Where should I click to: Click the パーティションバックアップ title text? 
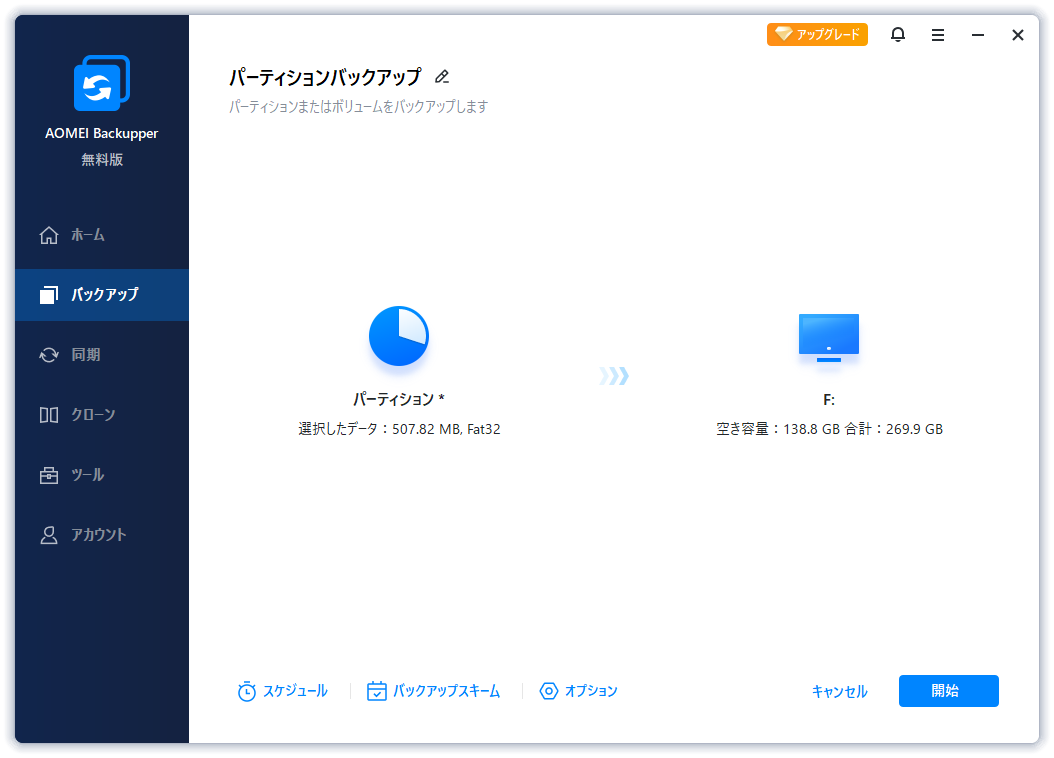[325, 77]
